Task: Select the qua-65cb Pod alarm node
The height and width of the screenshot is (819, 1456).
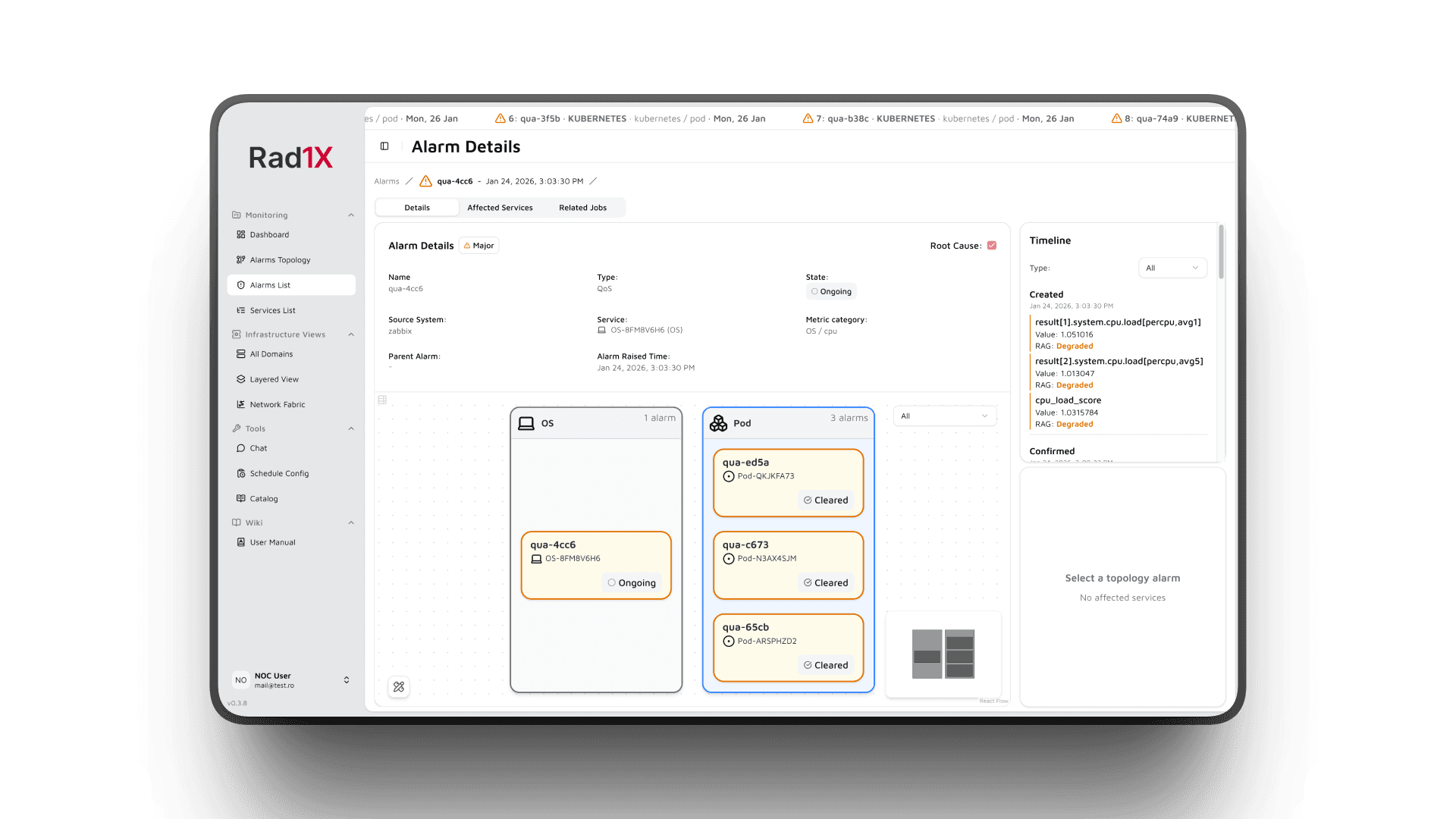Action: 788,647
